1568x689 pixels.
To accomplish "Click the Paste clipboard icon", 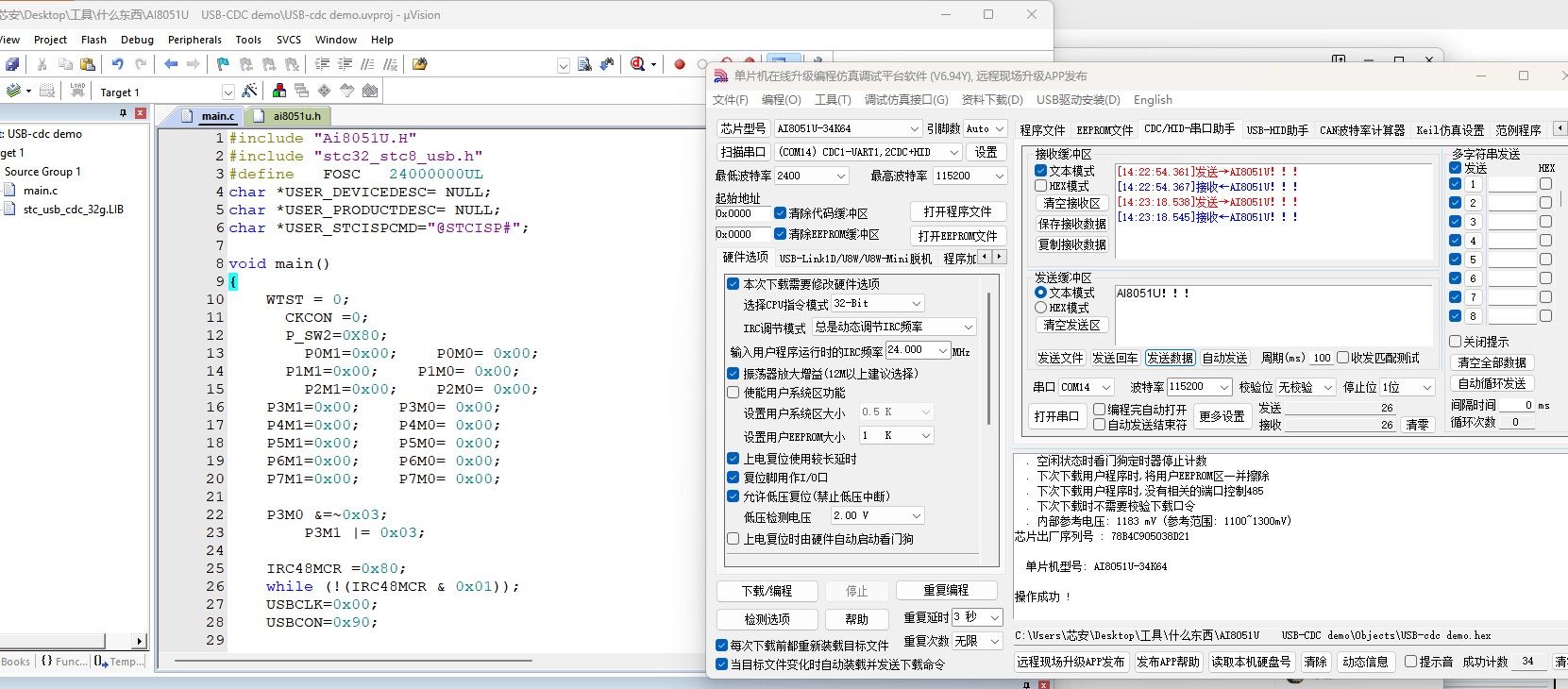I will click(x=88, y=64).
